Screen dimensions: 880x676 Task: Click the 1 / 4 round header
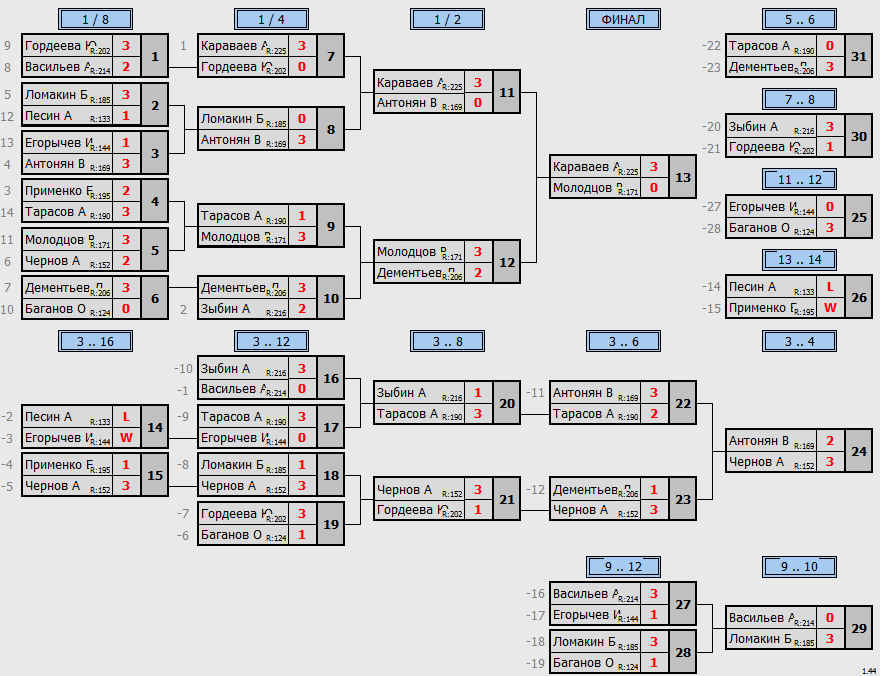tap(272, 19)
